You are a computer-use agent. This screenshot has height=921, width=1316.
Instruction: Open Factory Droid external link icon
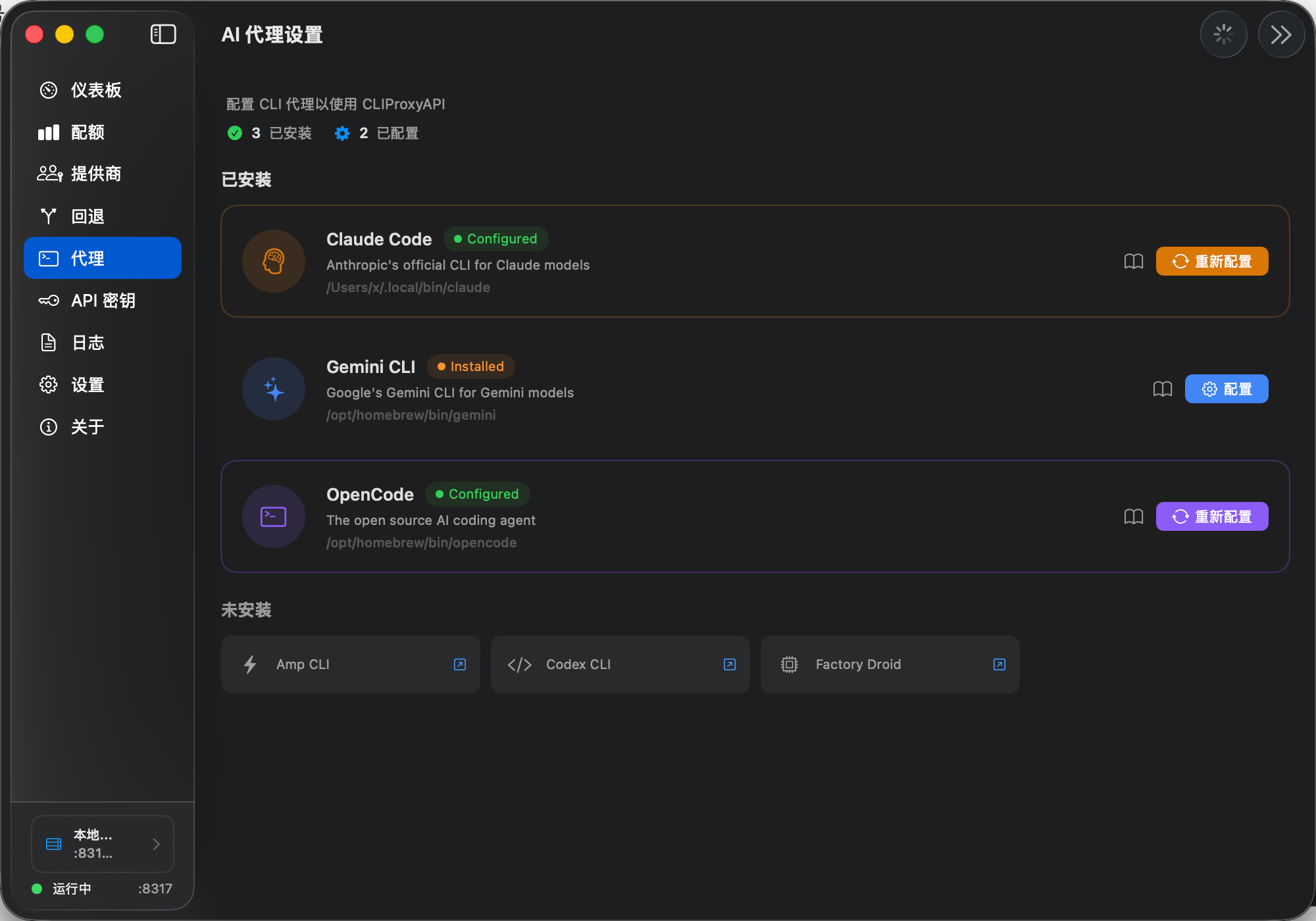999,664
